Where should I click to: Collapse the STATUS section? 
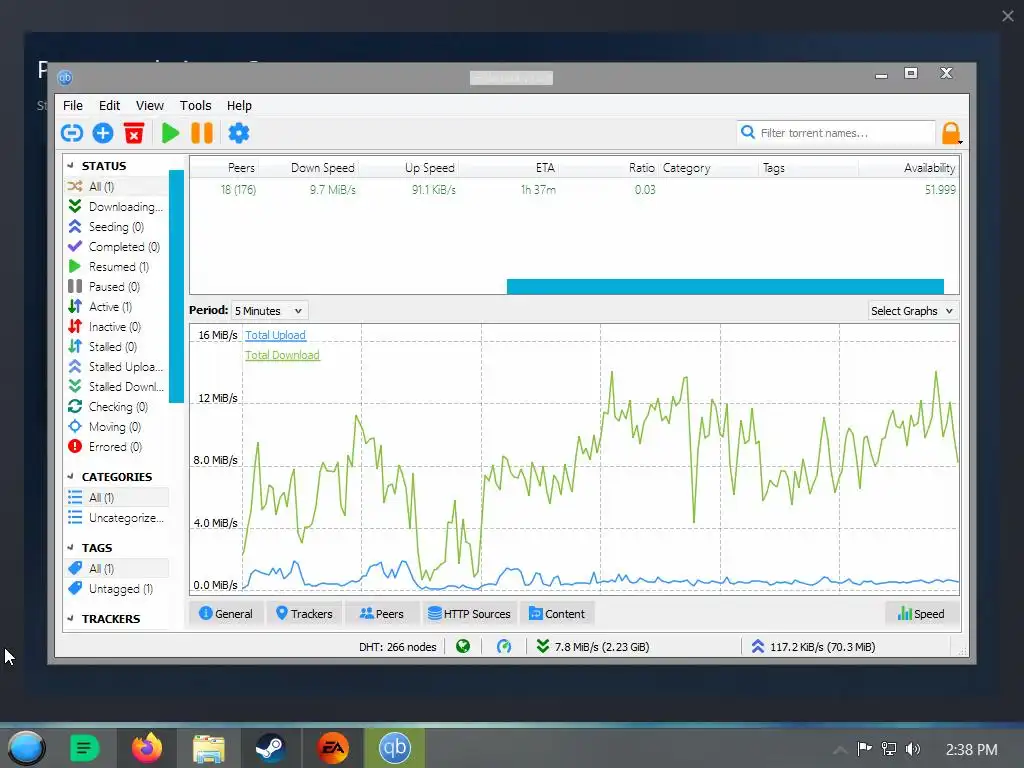pyautogui.click(x=71, y=166)
